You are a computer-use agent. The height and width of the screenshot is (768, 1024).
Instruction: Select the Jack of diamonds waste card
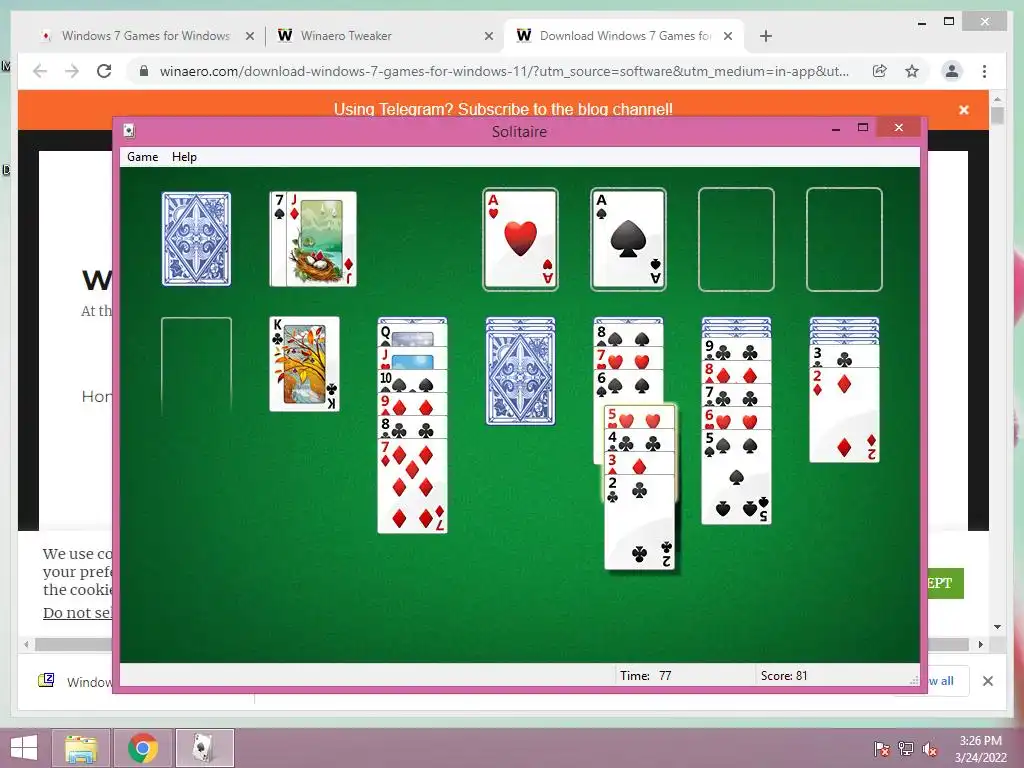coord(321,239)
